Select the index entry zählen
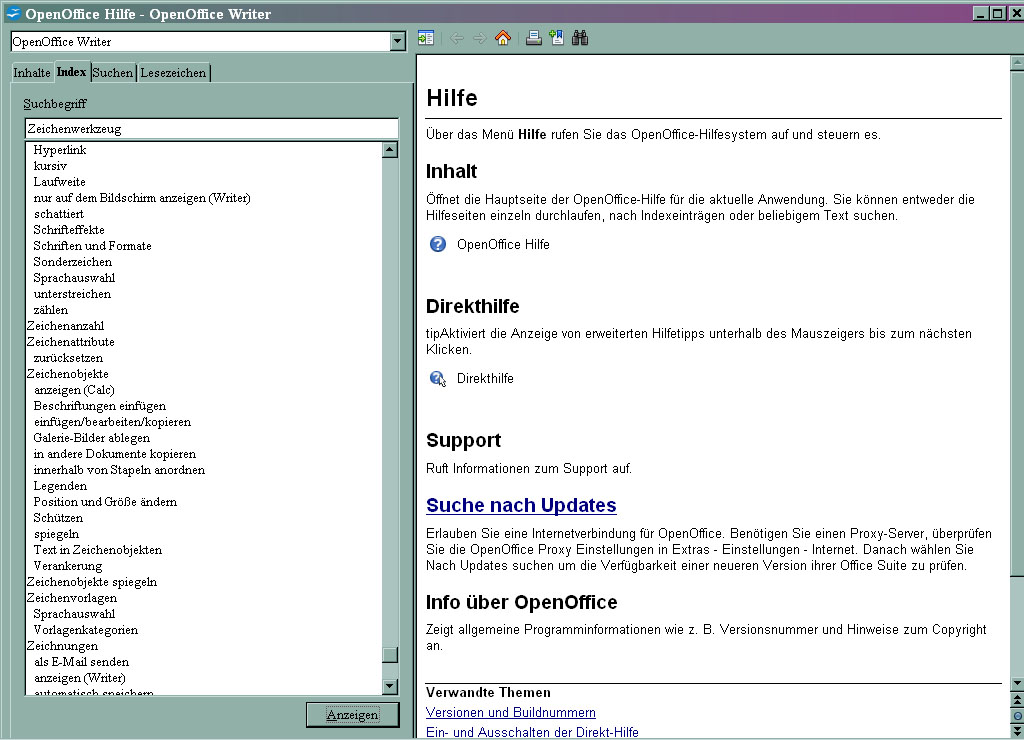Screen dimensions: 1024x740 point(51,310)
